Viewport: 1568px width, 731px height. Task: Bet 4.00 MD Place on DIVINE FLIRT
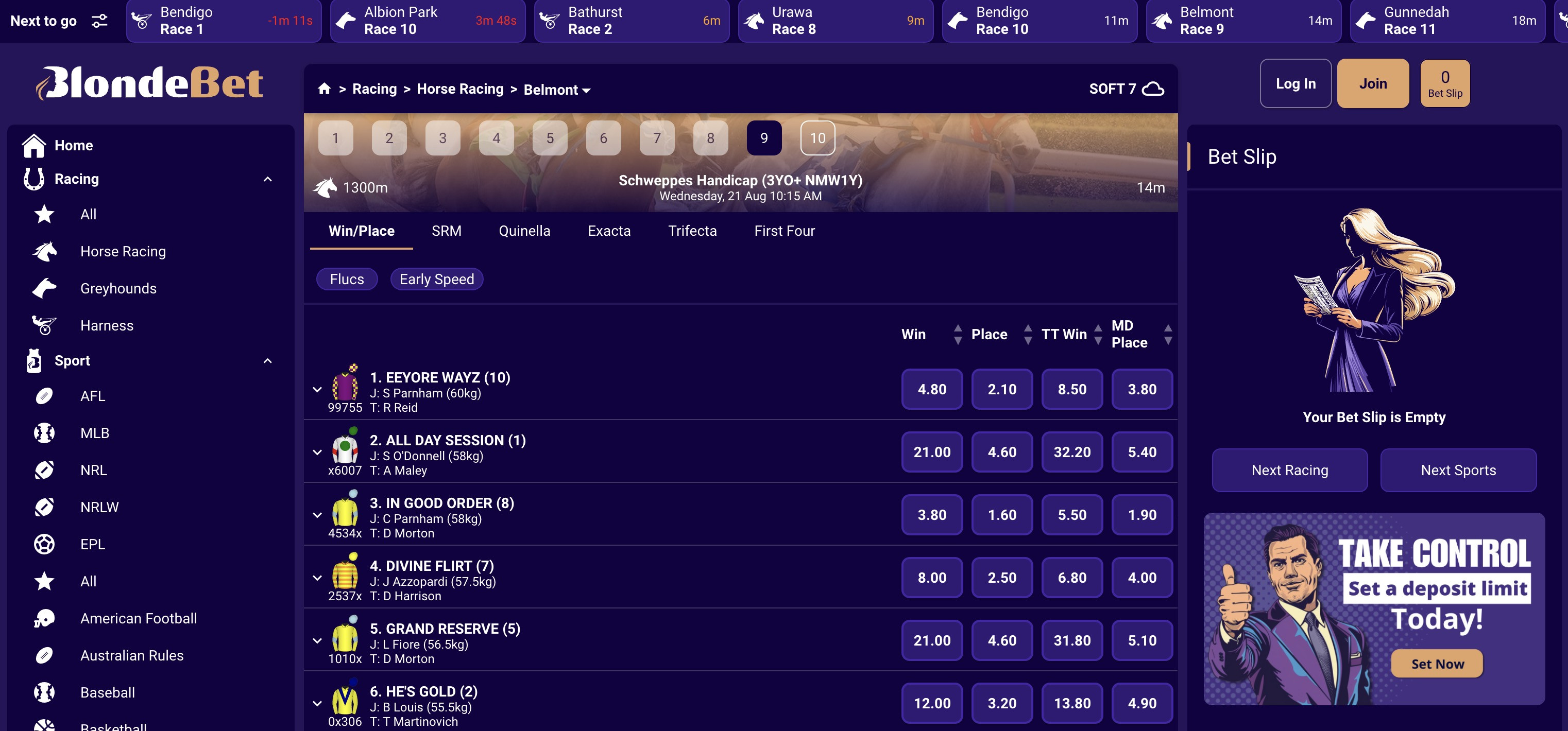pos(1141,578)
